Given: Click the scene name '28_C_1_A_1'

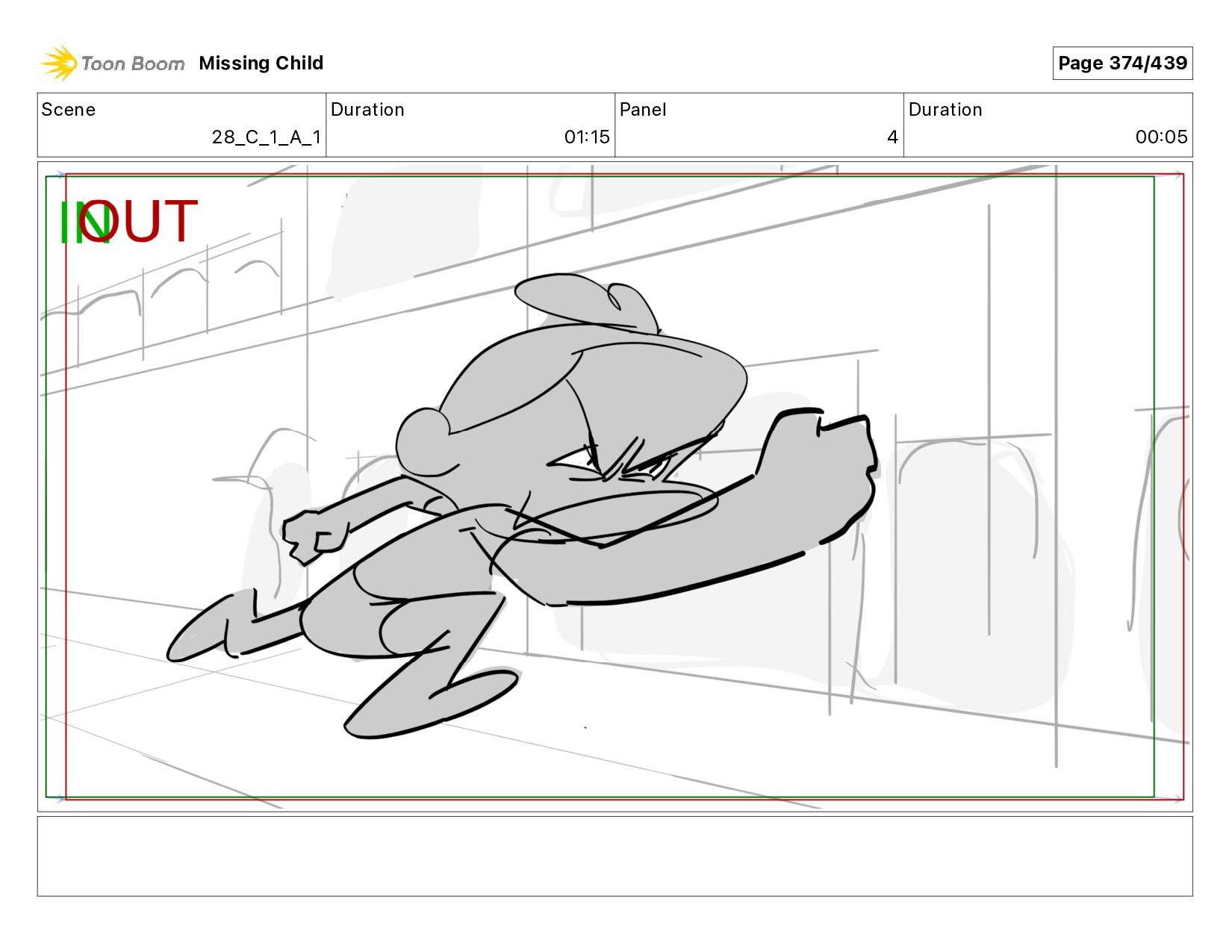Looking at the screenshot, I should click(x=267, y=137).
